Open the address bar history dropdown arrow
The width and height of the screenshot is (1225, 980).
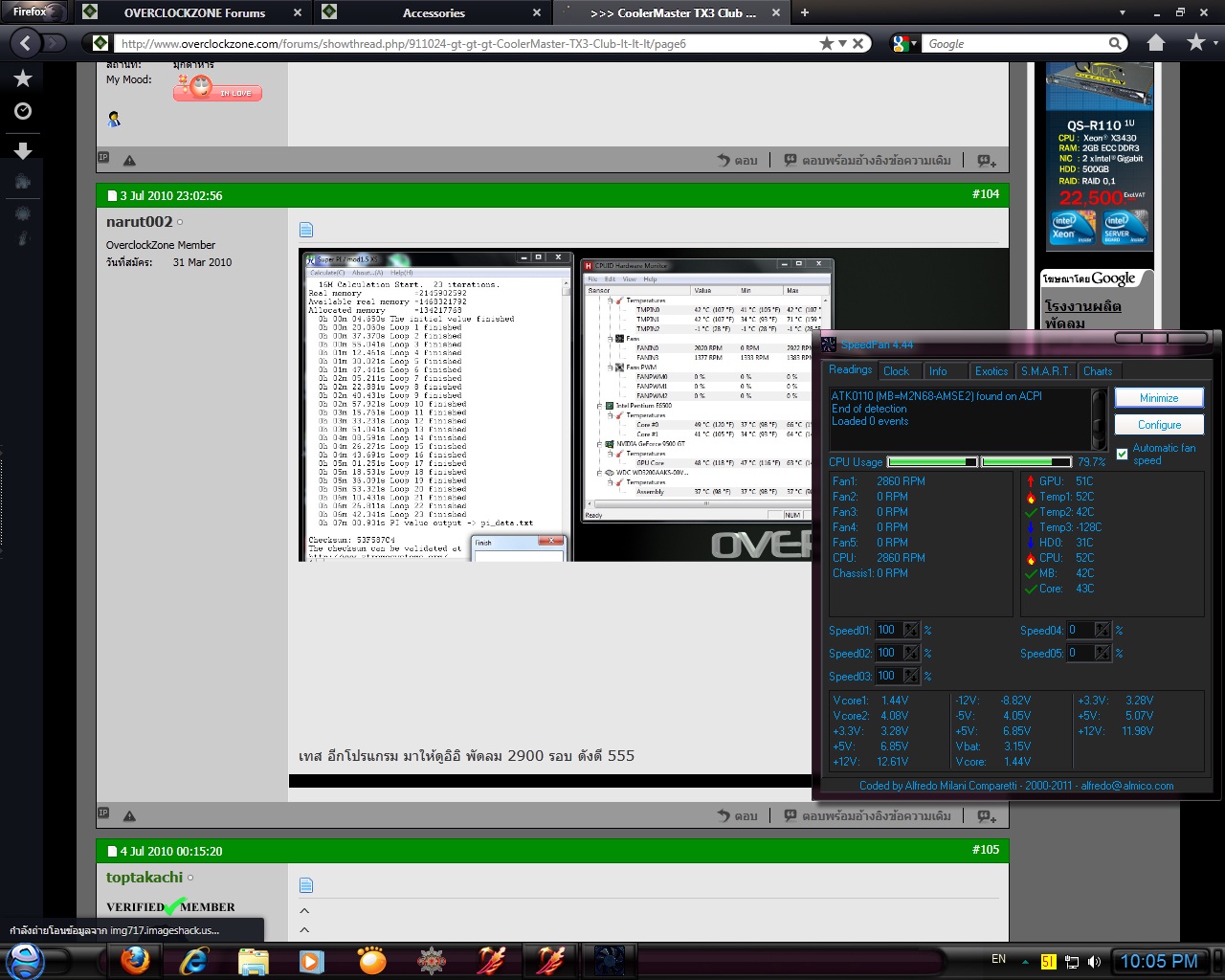coord(842,43)
